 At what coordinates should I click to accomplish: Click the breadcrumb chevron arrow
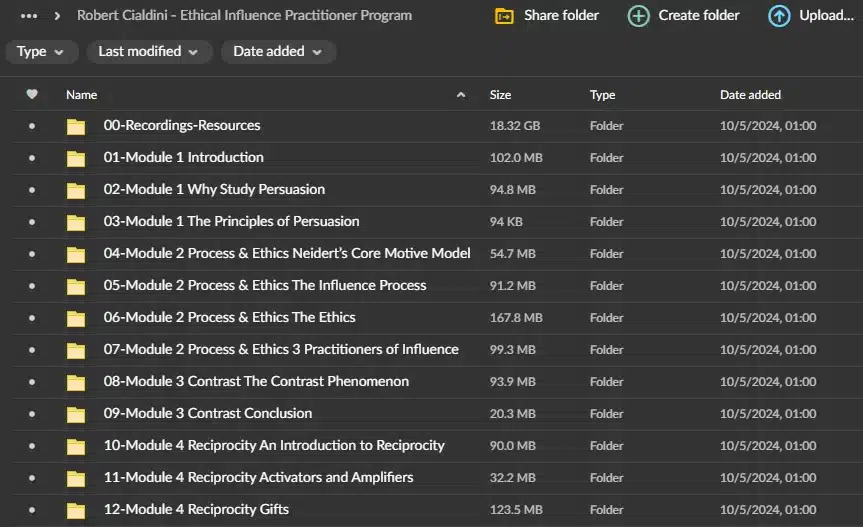pyautogui.click(x=57, y=16)
